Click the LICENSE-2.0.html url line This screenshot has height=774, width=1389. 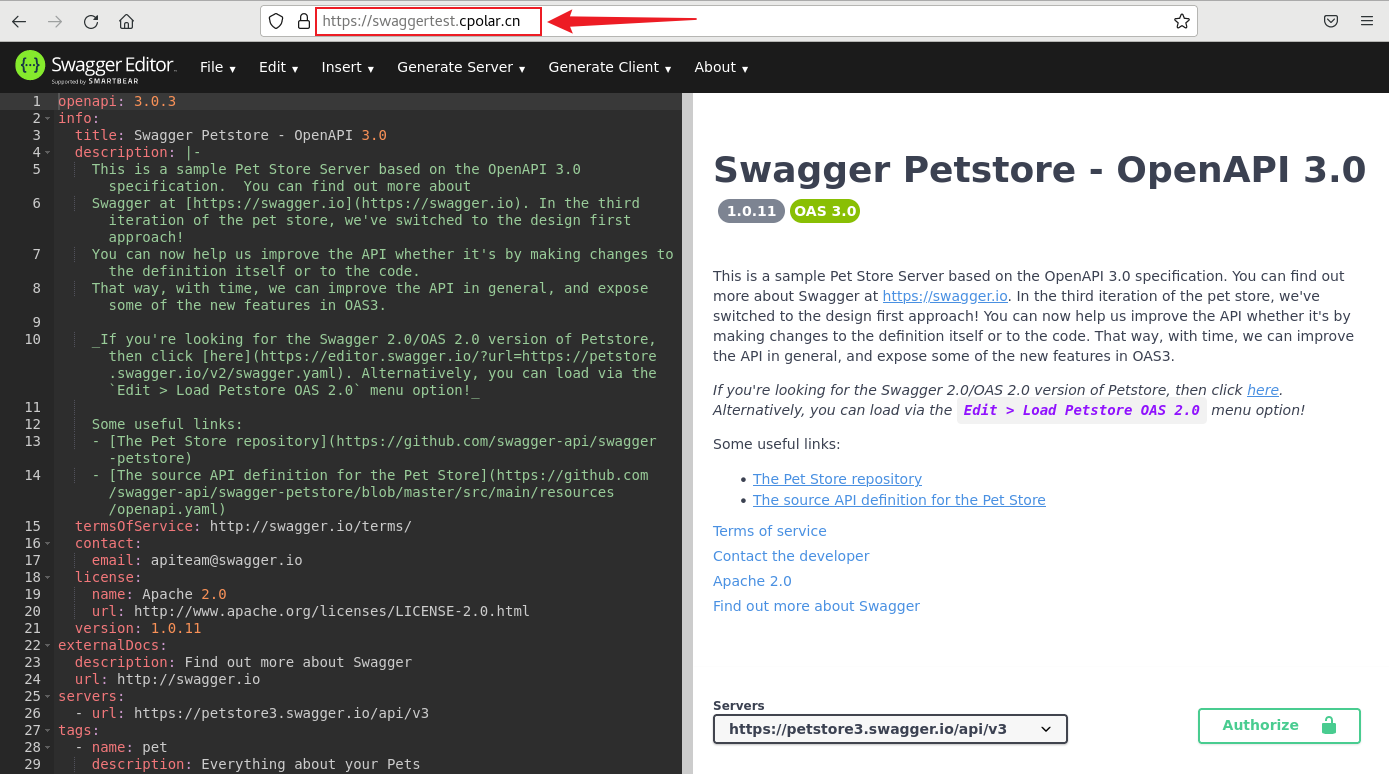(311, 611)
